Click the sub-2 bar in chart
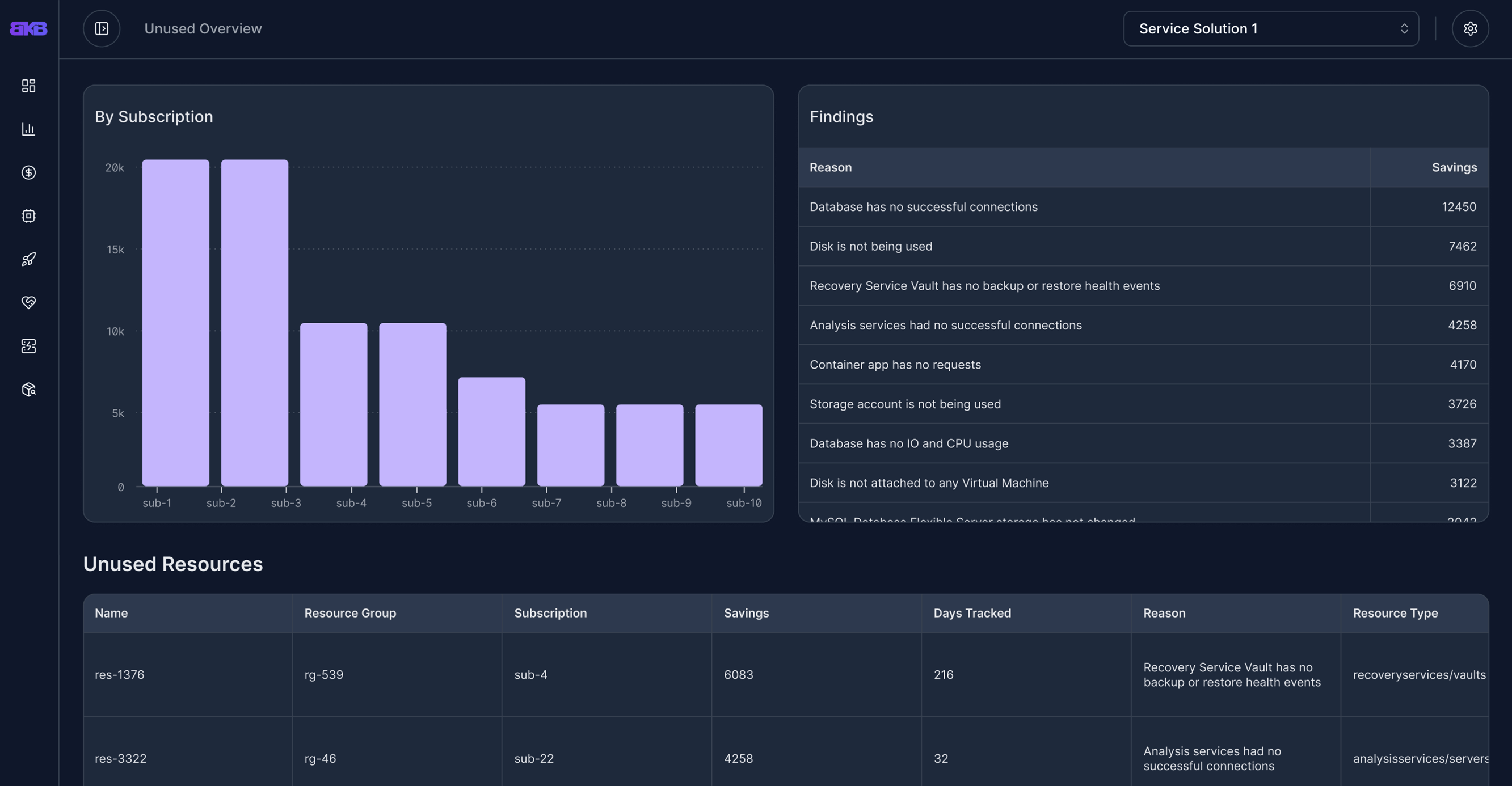Screen dimensions: 1512x786 click(x=255, y=323)
